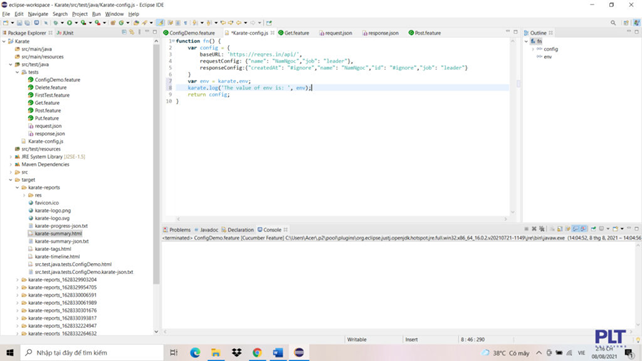Toggle Show Console on Standard Out
This screenshot has height=361, width=642.
coord(575,229)
